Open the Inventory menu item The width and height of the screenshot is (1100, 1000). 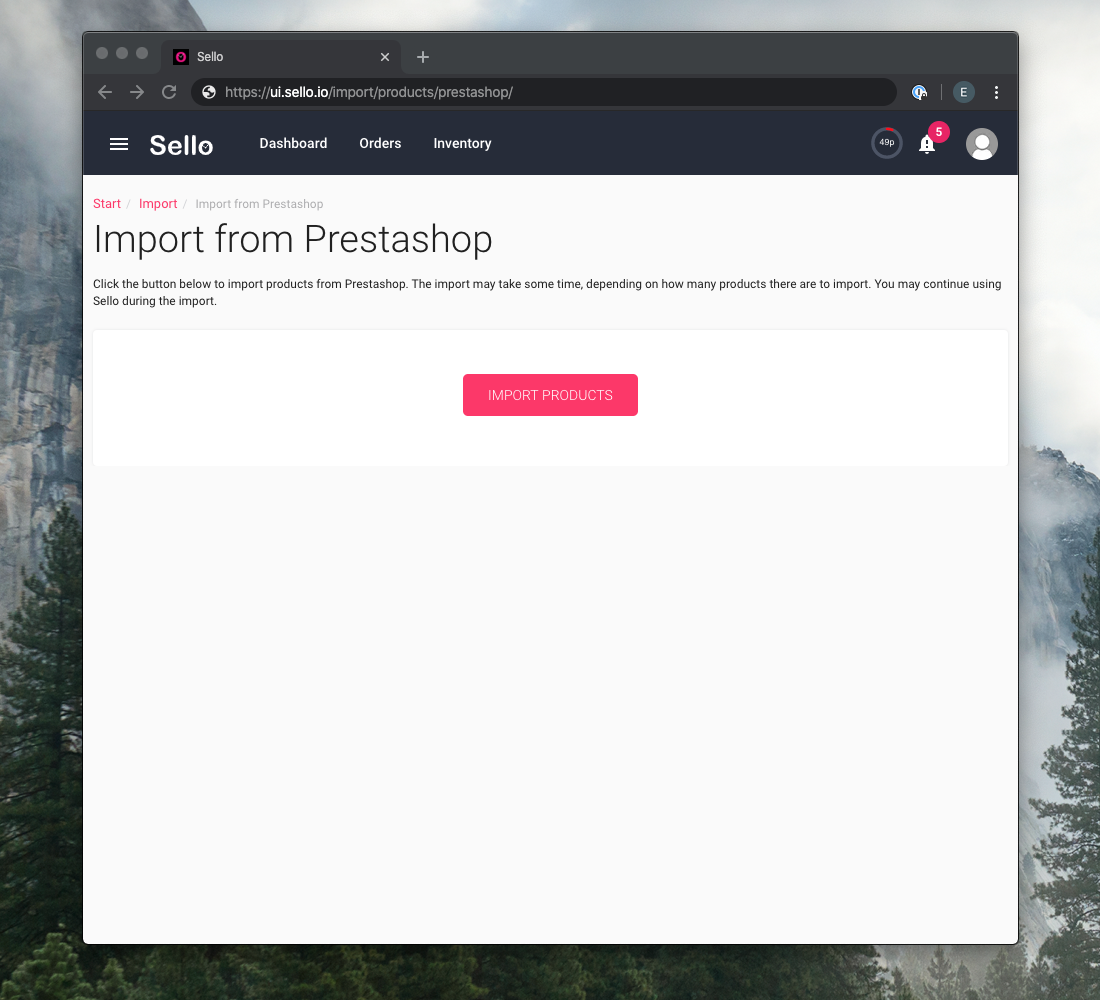pos(462,143)
